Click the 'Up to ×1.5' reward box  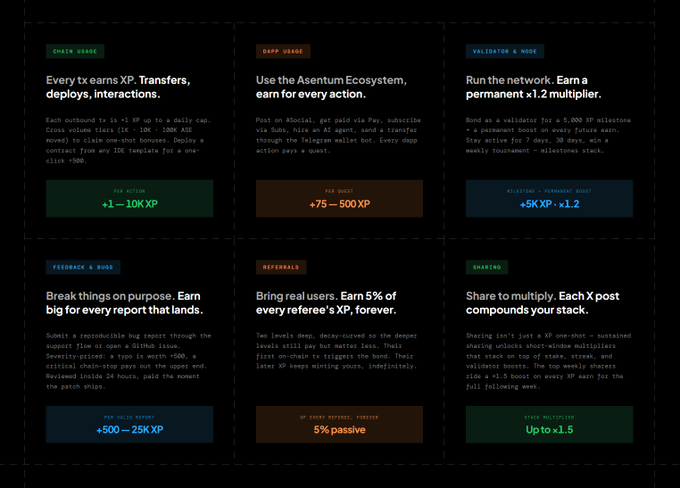pos(549,424)
